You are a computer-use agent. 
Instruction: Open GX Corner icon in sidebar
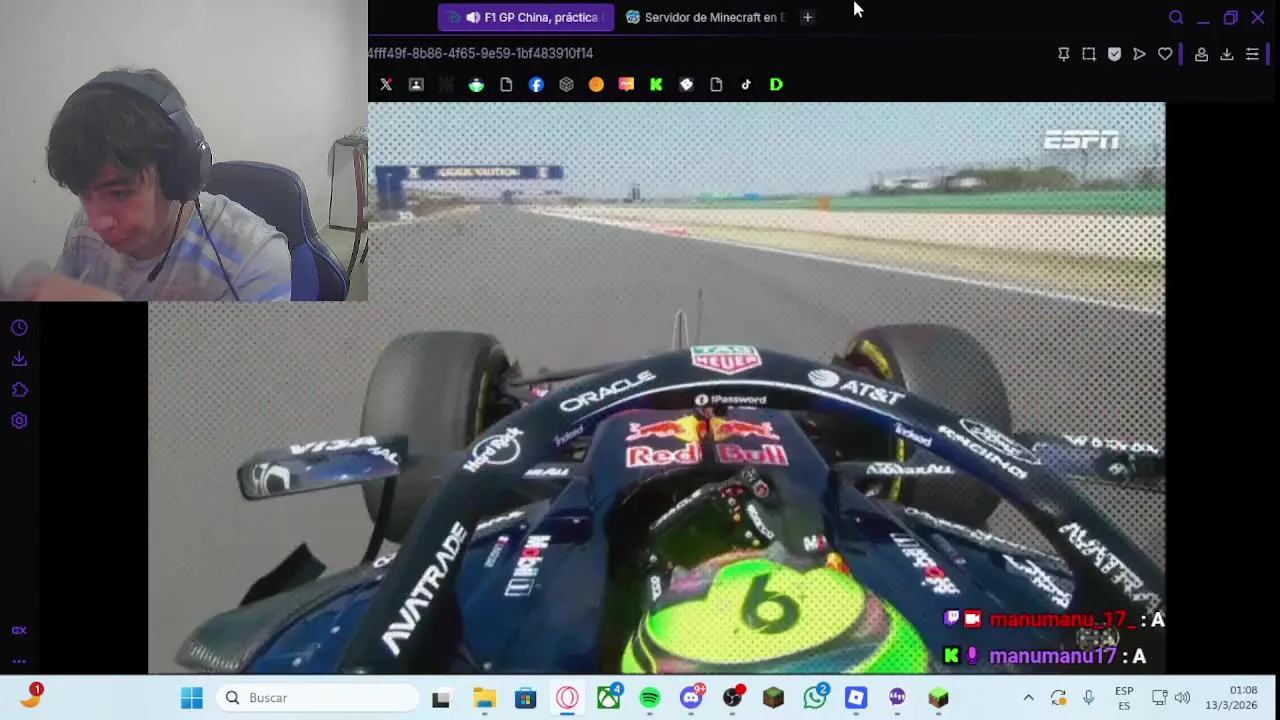[19, 630]
